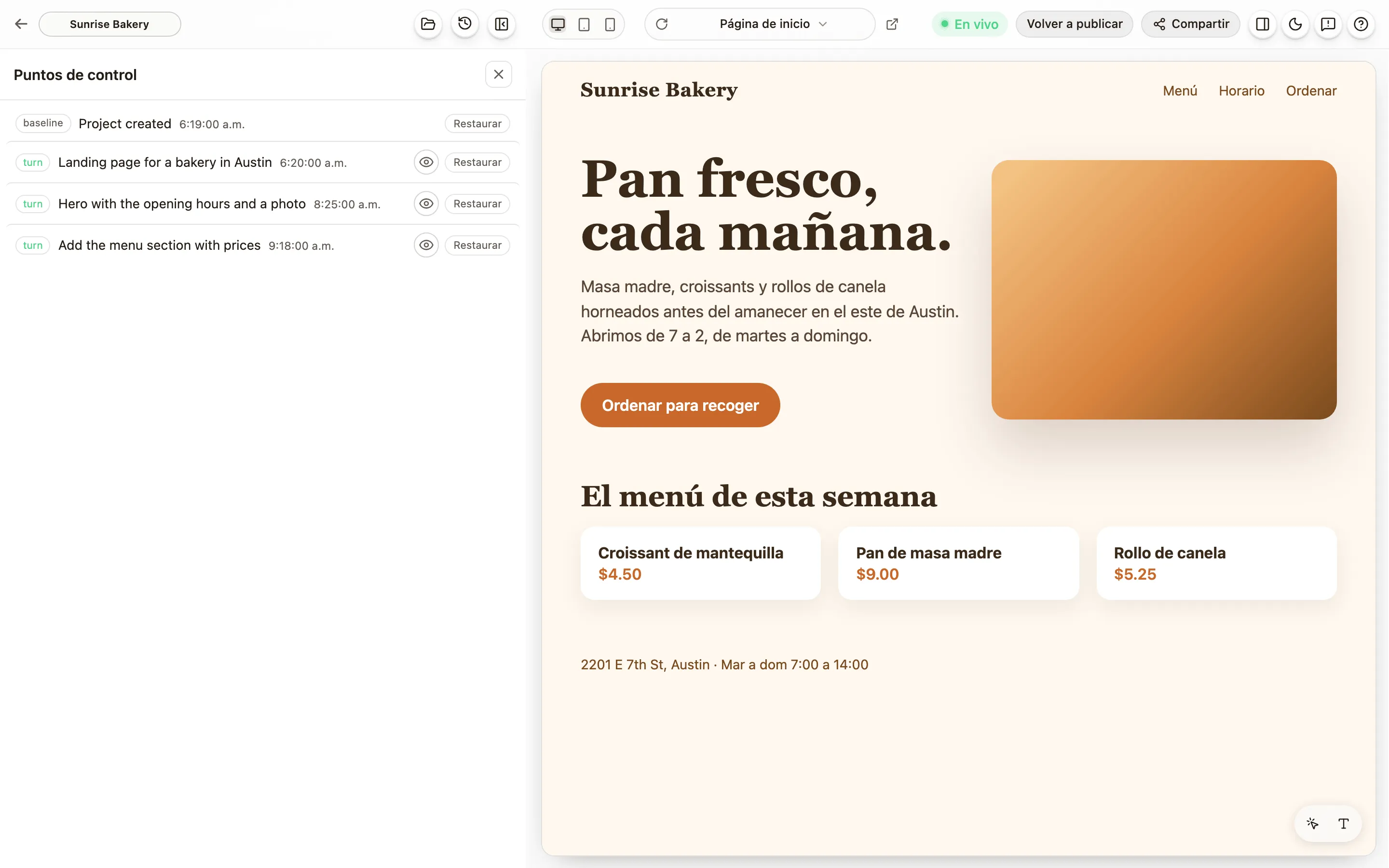Open the Página de inicio page dropdown
1389x868 pixels.
click(773, 24)
